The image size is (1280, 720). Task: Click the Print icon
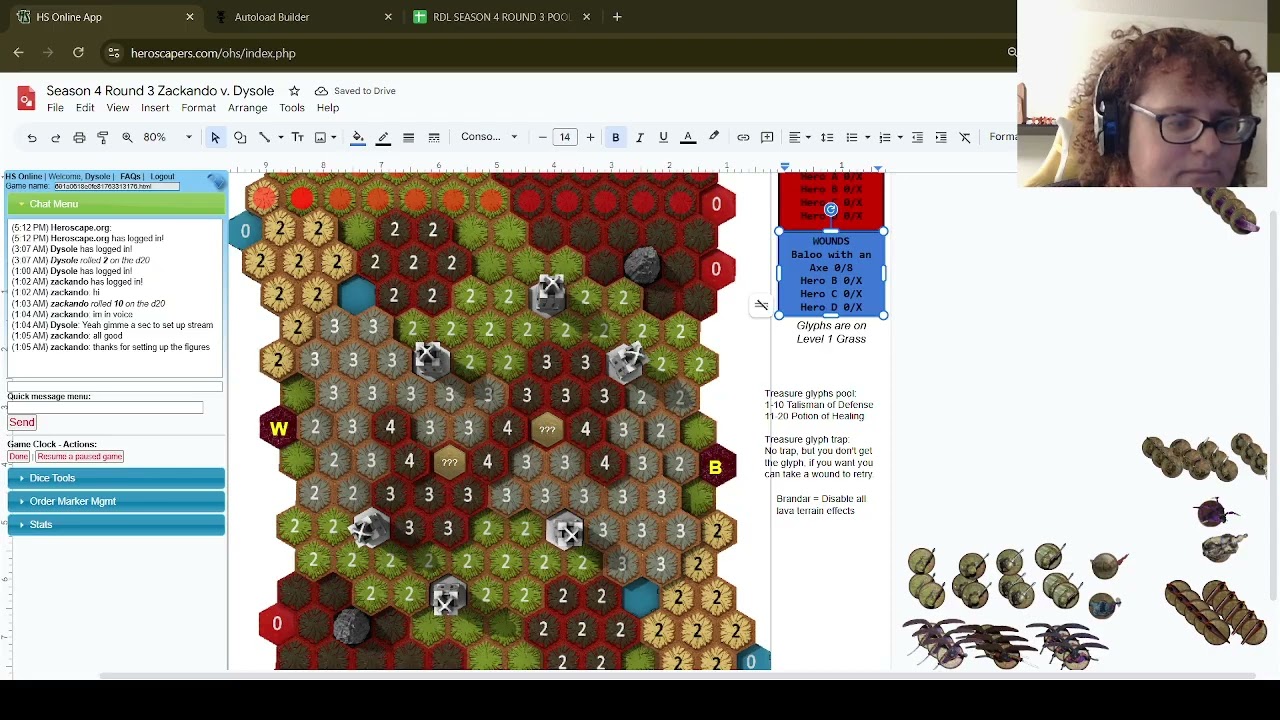[79, 137]
